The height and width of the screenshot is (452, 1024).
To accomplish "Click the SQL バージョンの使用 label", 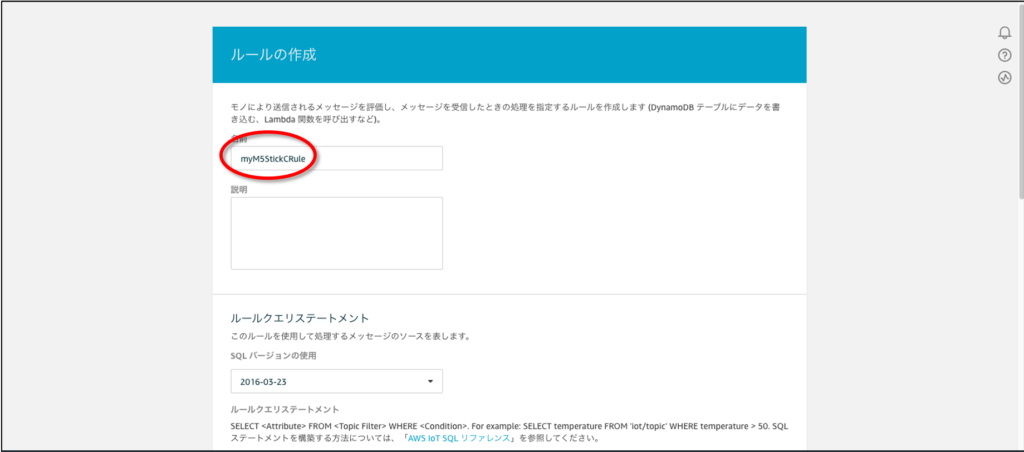I will coord(273,357).
